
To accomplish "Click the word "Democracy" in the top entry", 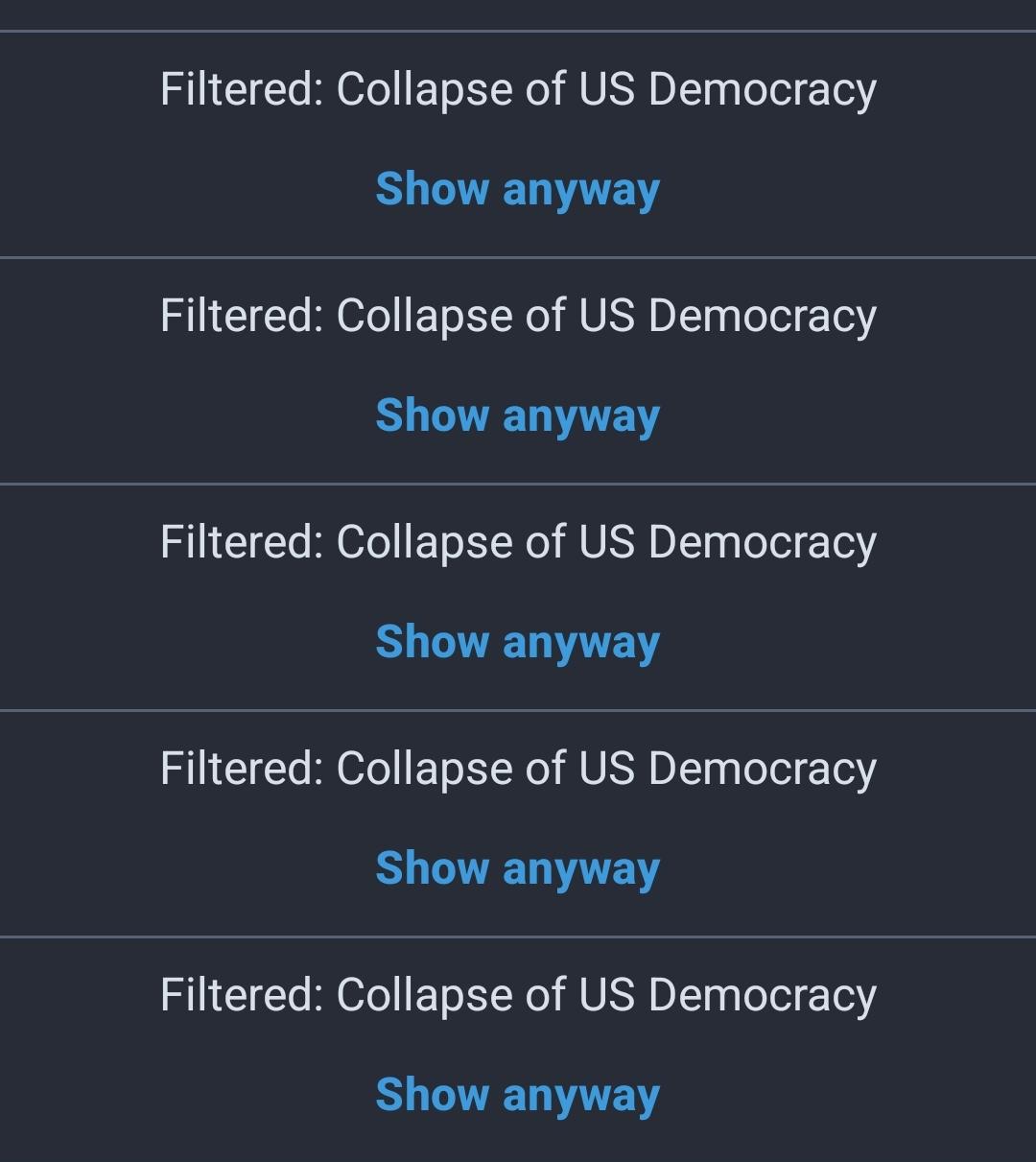I will 762,90.
